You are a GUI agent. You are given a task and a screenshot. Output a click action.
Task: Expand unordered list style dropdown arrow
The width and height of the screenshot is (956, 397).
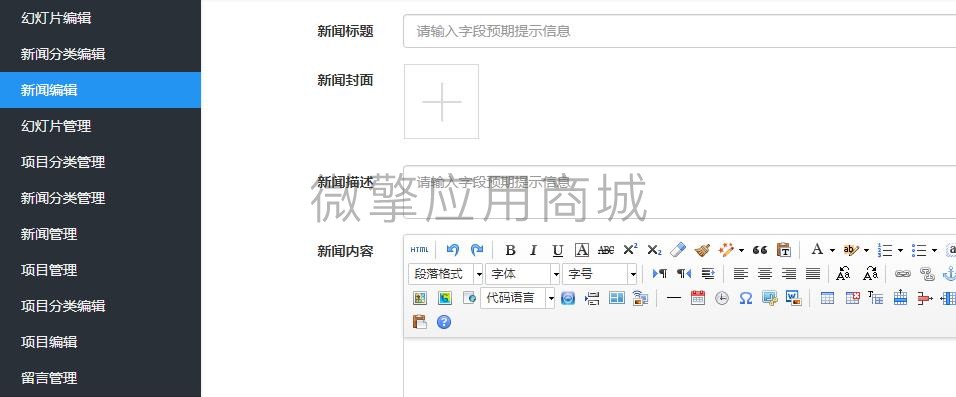click(x=933, y=250)
